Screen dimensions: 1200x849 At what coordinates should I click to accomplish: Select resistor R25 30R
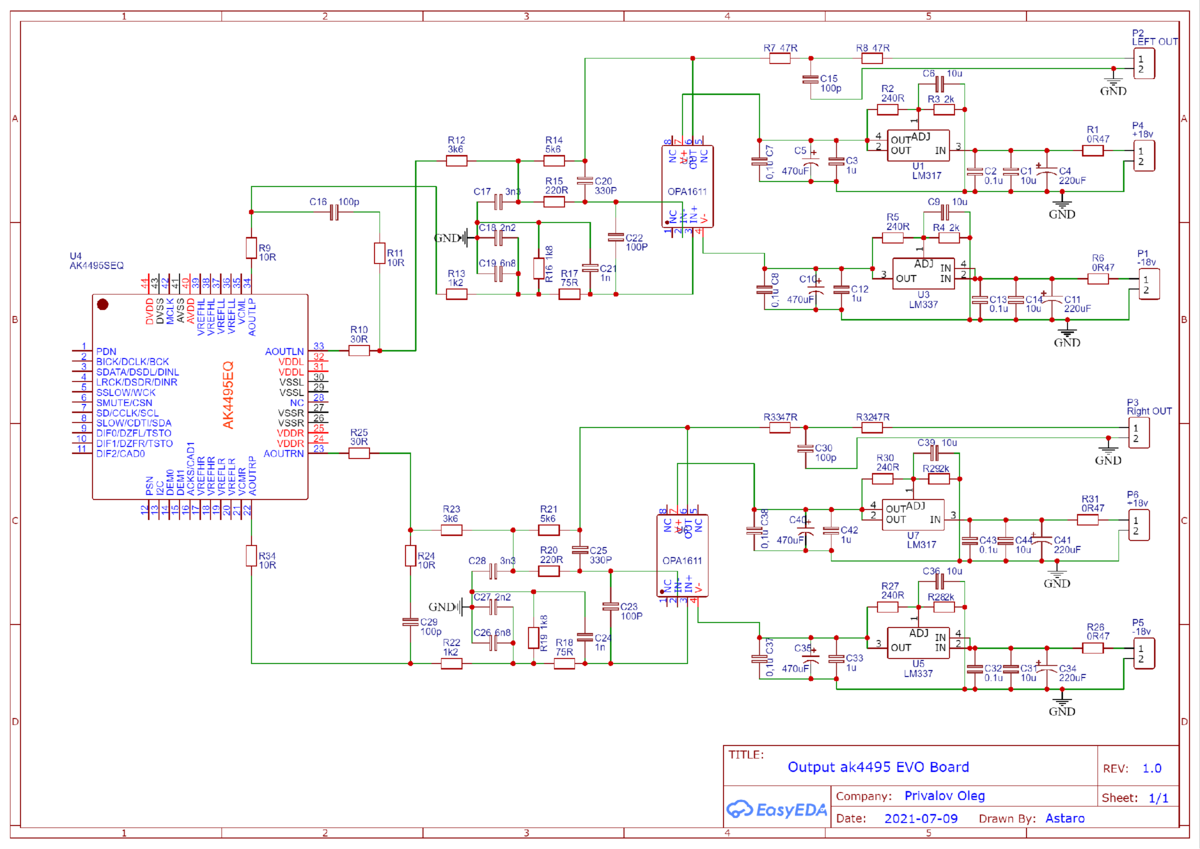point(358,453)
